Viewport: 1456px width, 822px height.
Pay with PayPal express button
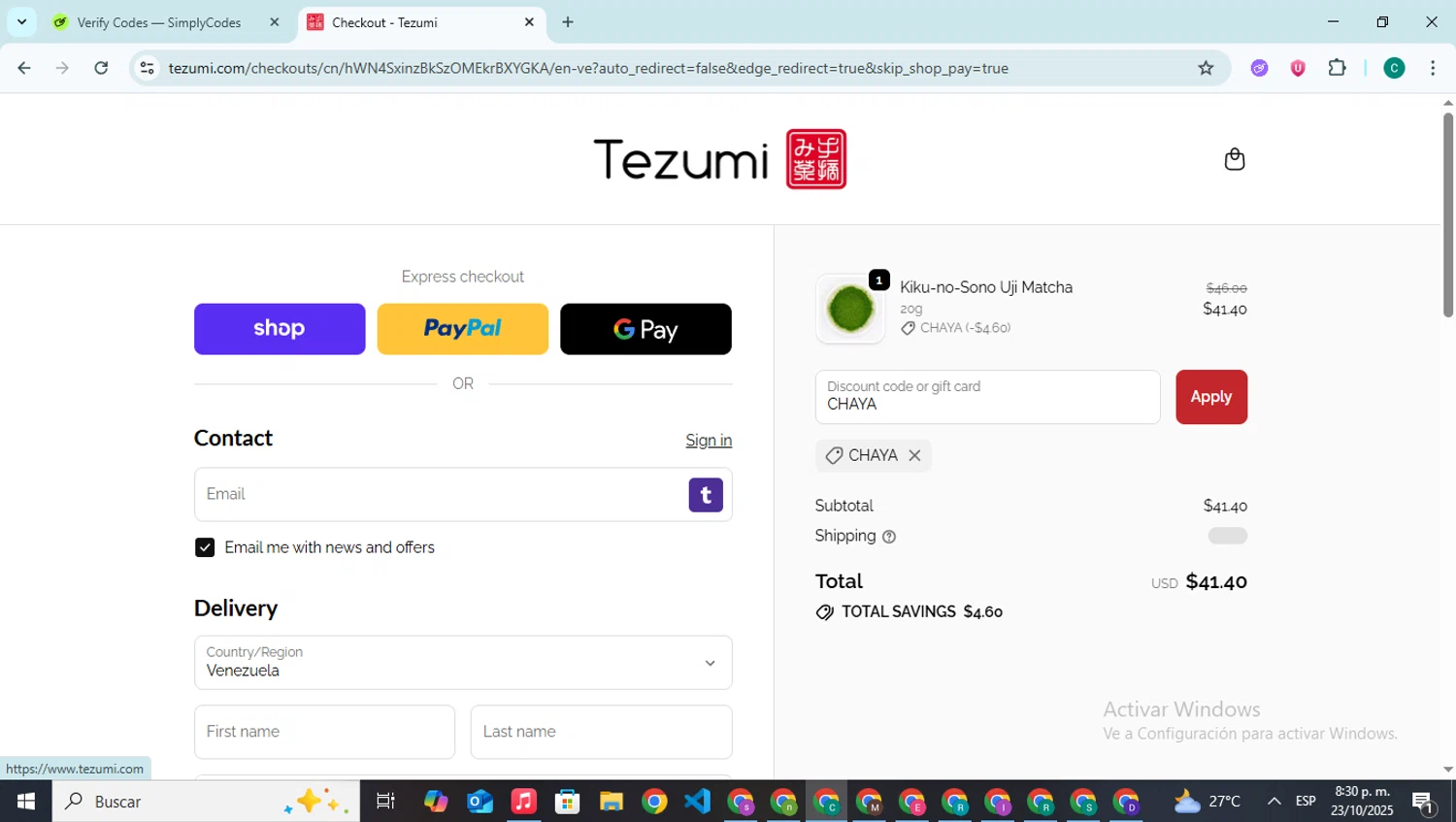(x=462, y=329)
